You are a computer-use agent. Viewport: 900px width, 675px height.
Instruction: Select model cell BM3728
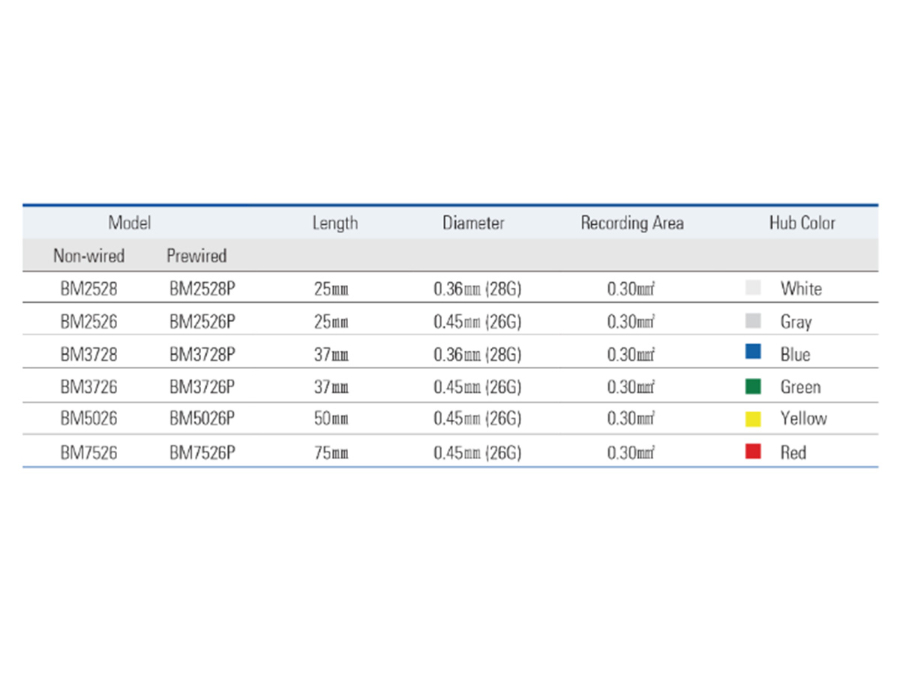click(x=89, y=354)
